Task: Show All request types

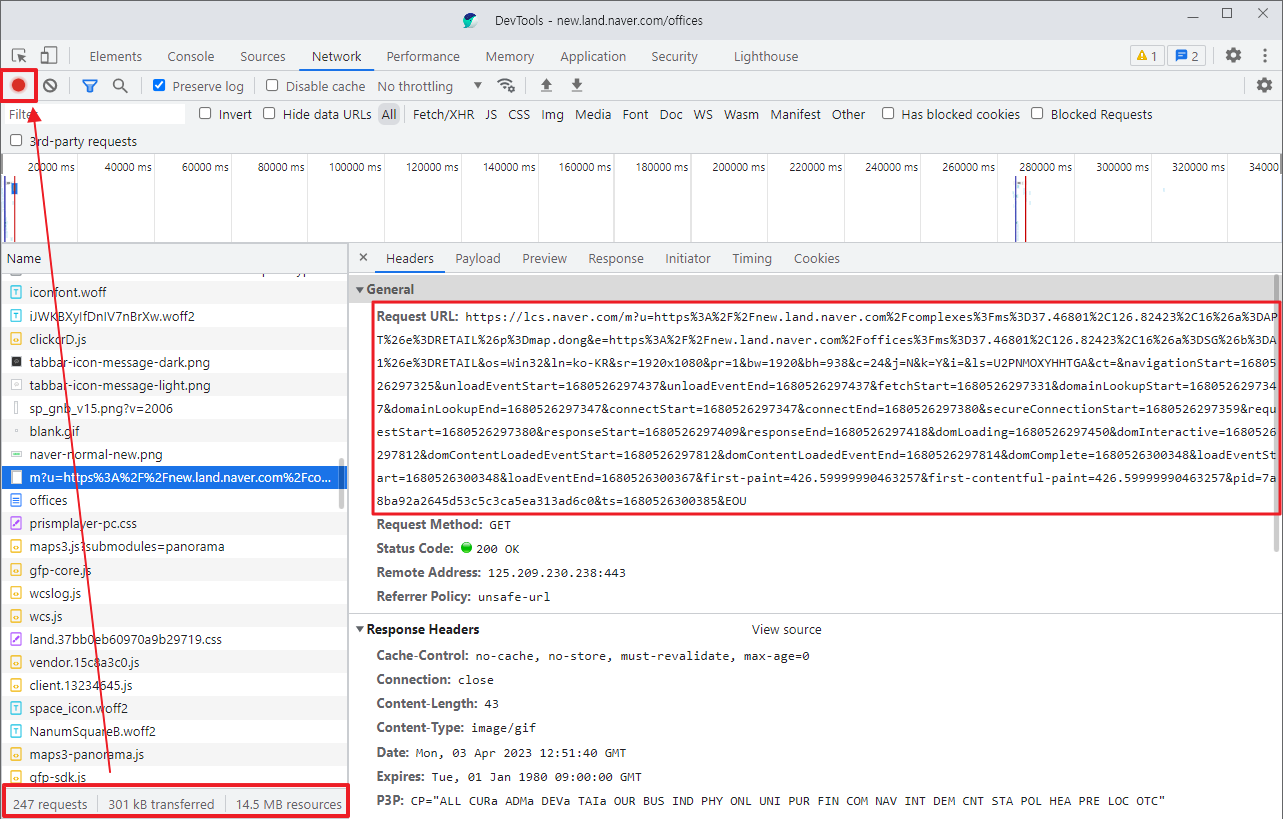Action: pos(389,114)
